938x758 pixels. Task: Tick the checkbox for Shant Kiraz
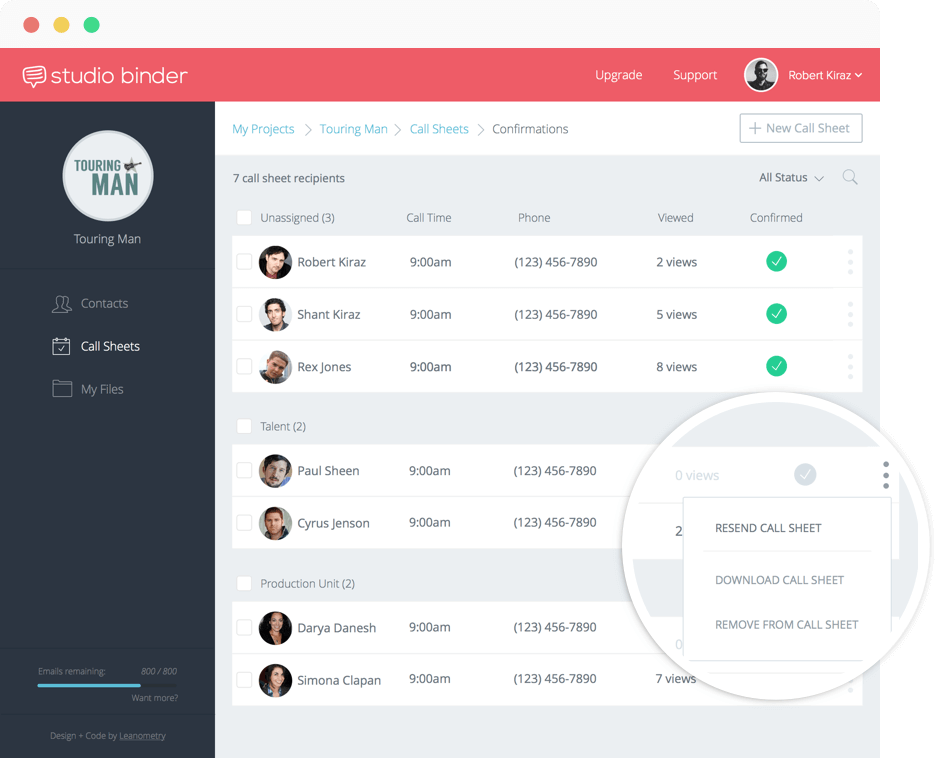(x=244, y=314)
